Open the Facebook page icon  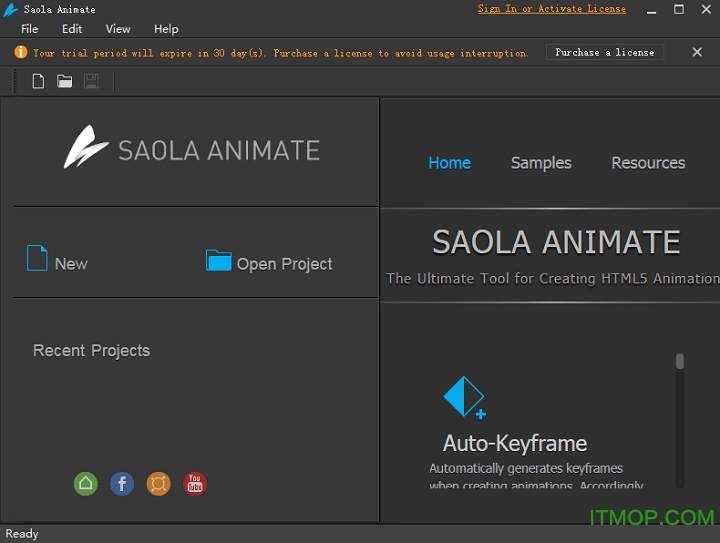click(x=122, y=484)
